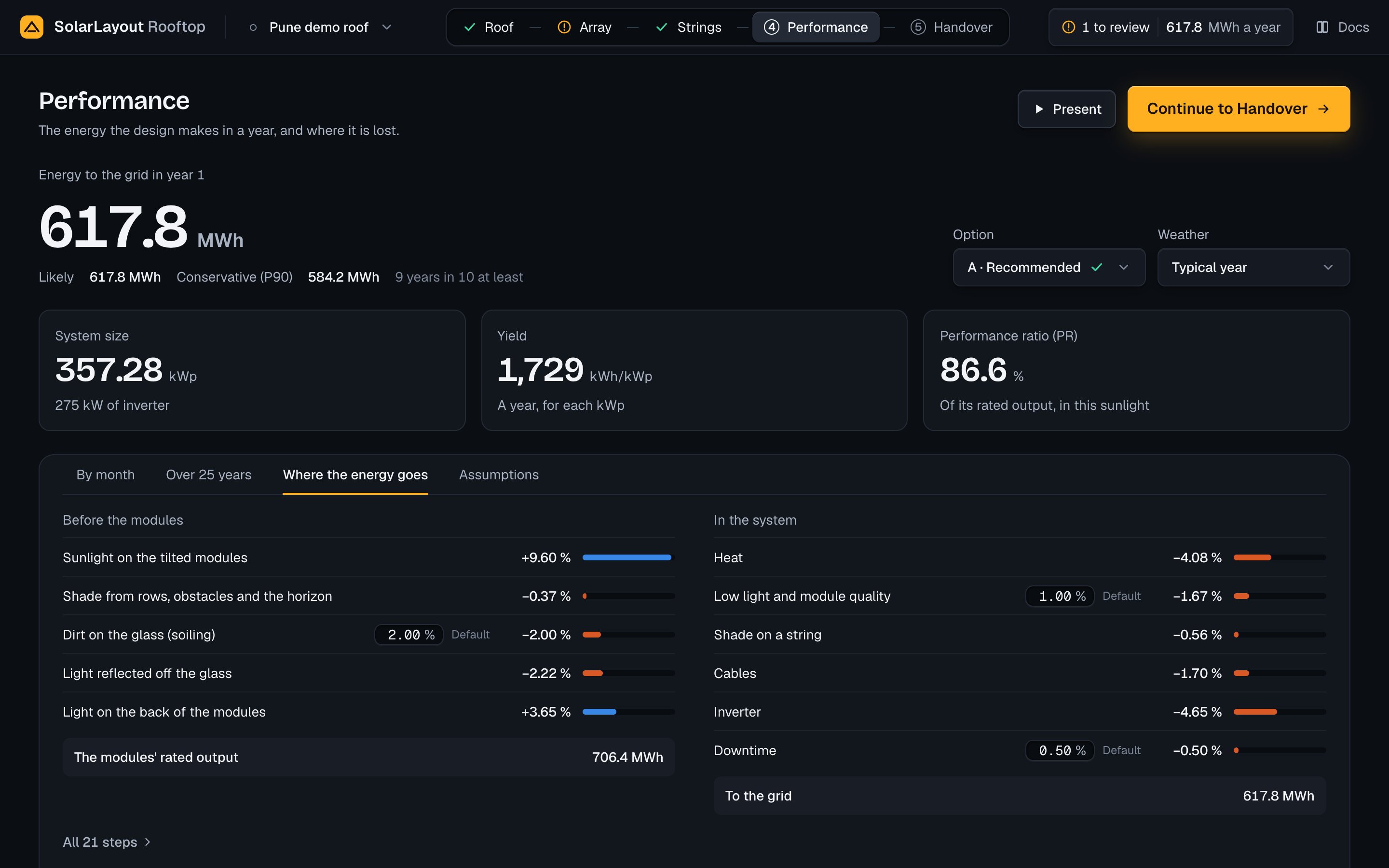
Task: Click the '357.28' system size value
Action: point(109,370)
